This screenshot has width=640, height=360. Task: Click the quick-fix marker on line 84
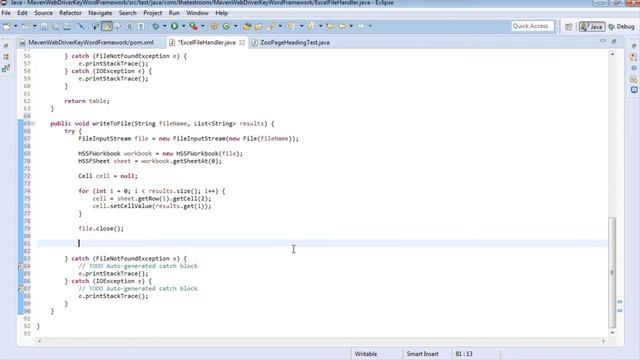click(20, 266)
